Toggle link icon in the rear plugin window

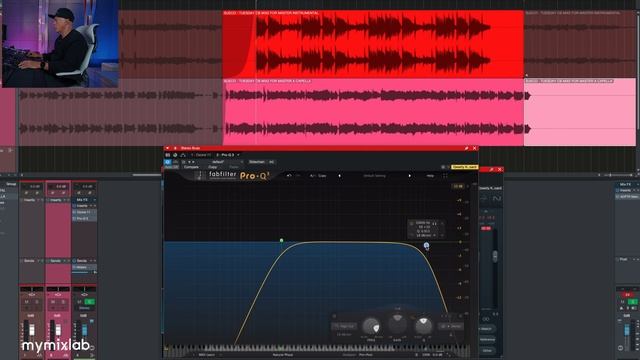click(486, 319)
